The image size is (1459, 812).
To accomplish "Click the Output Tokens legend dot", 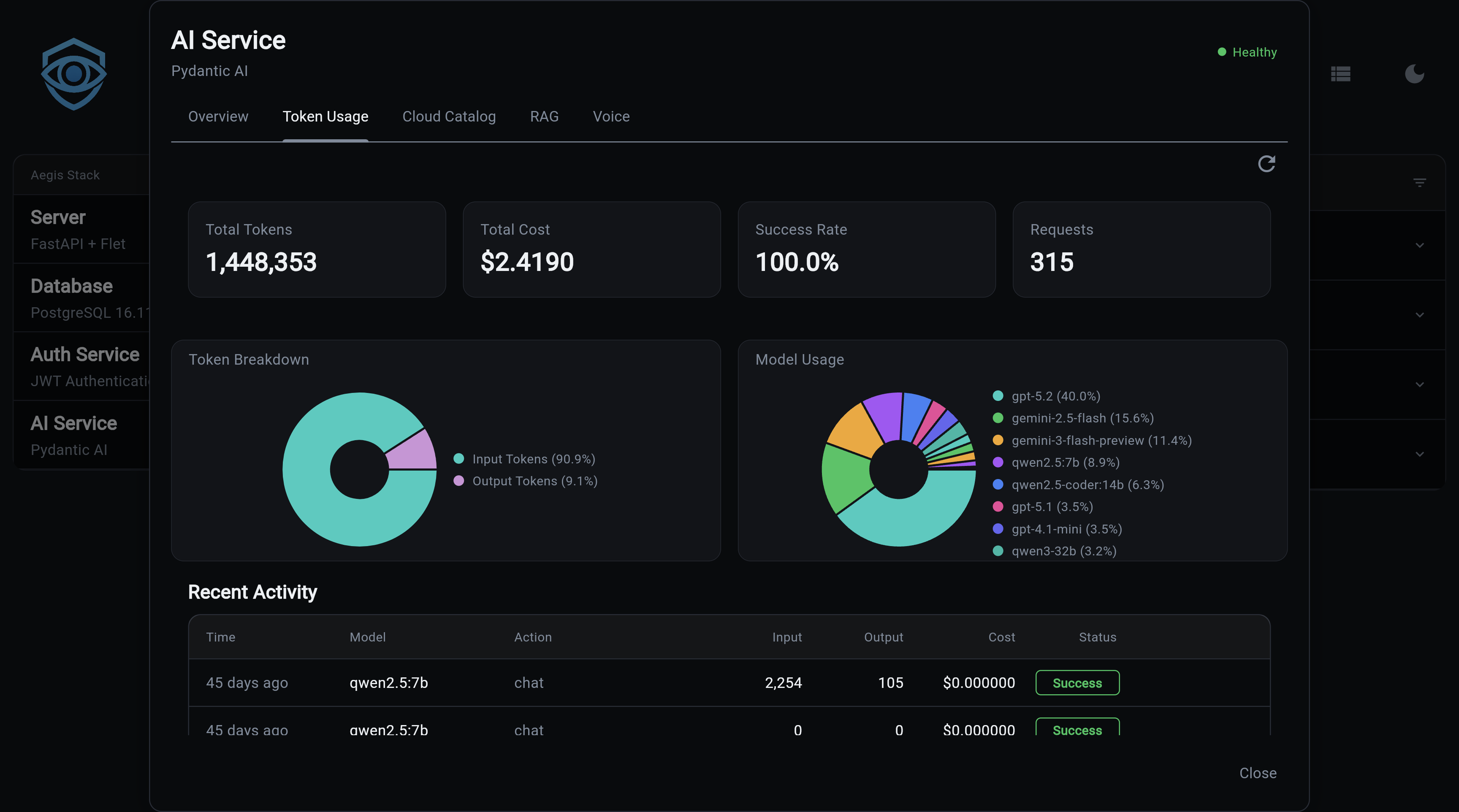I will 459,481.
